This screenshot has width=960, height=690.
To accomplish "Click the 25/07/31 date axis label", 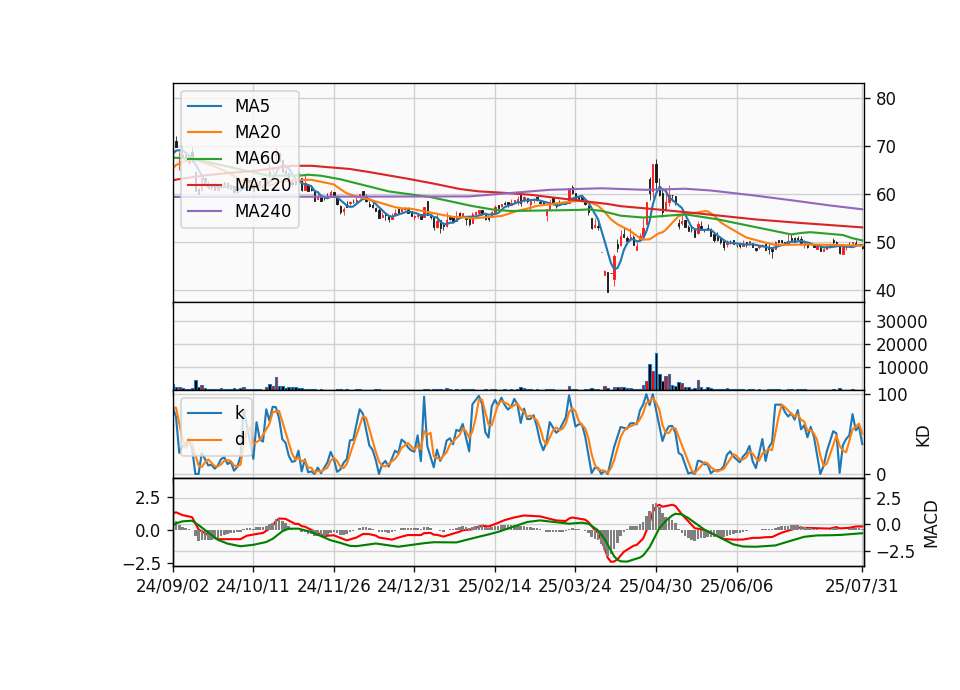I will (861, 586).
